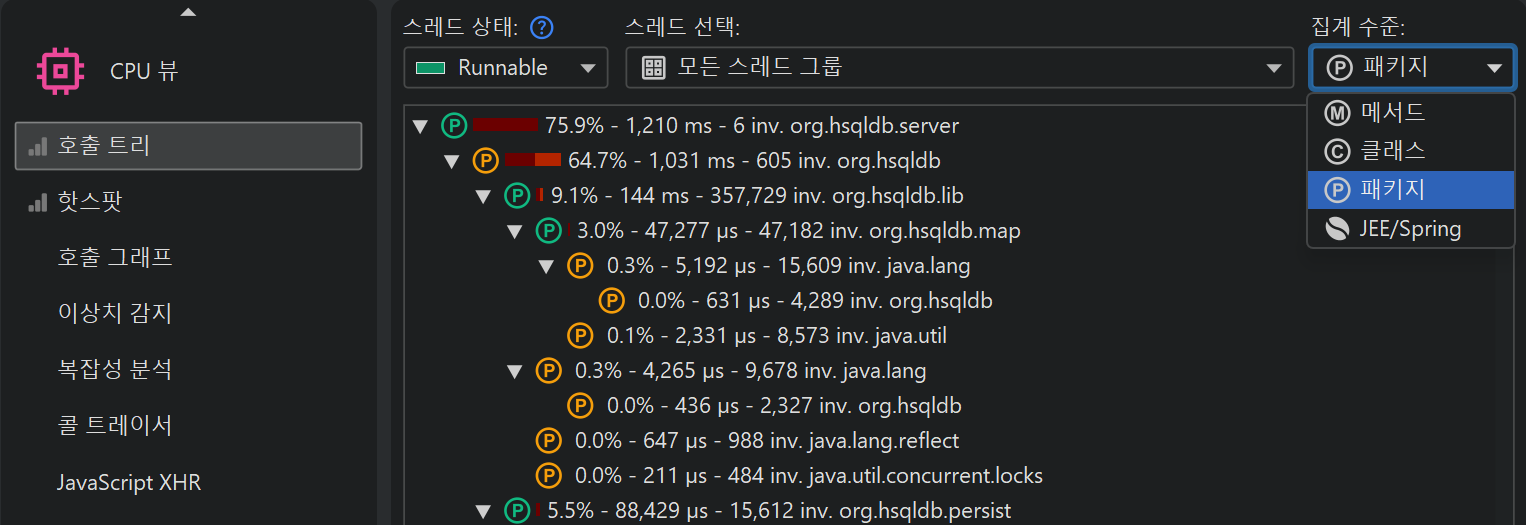Image resolution: width=1526 pixels, height=525 pixels.
Task: Collapse the org.hsqldb.map tree node
Action: click(x=515, y=231)
